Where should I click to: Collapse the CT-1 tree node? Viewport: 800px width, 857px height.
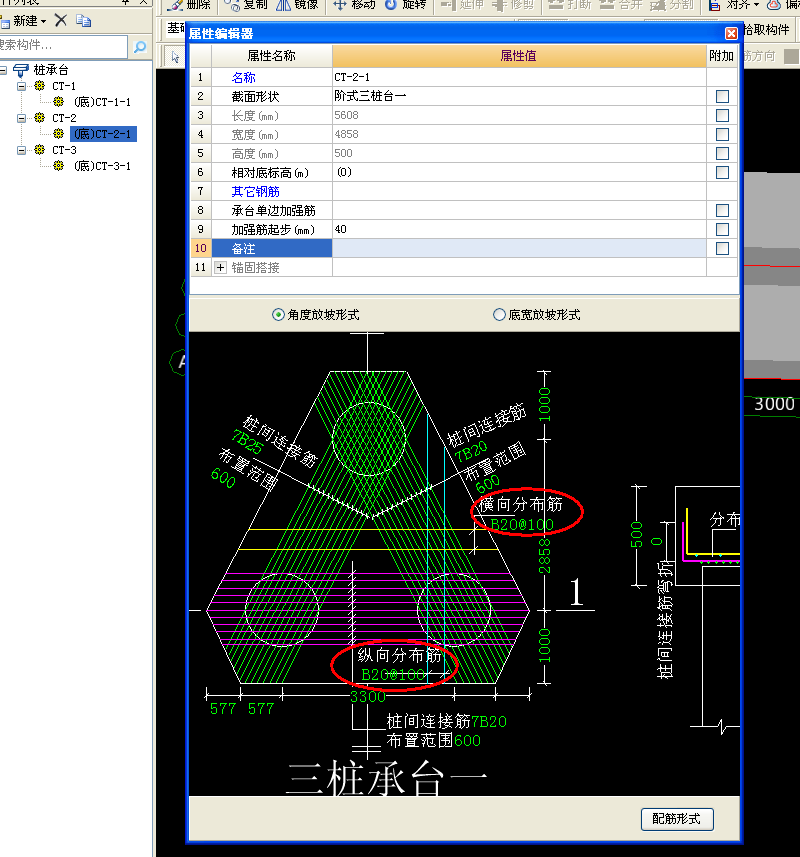click(21, 86)
